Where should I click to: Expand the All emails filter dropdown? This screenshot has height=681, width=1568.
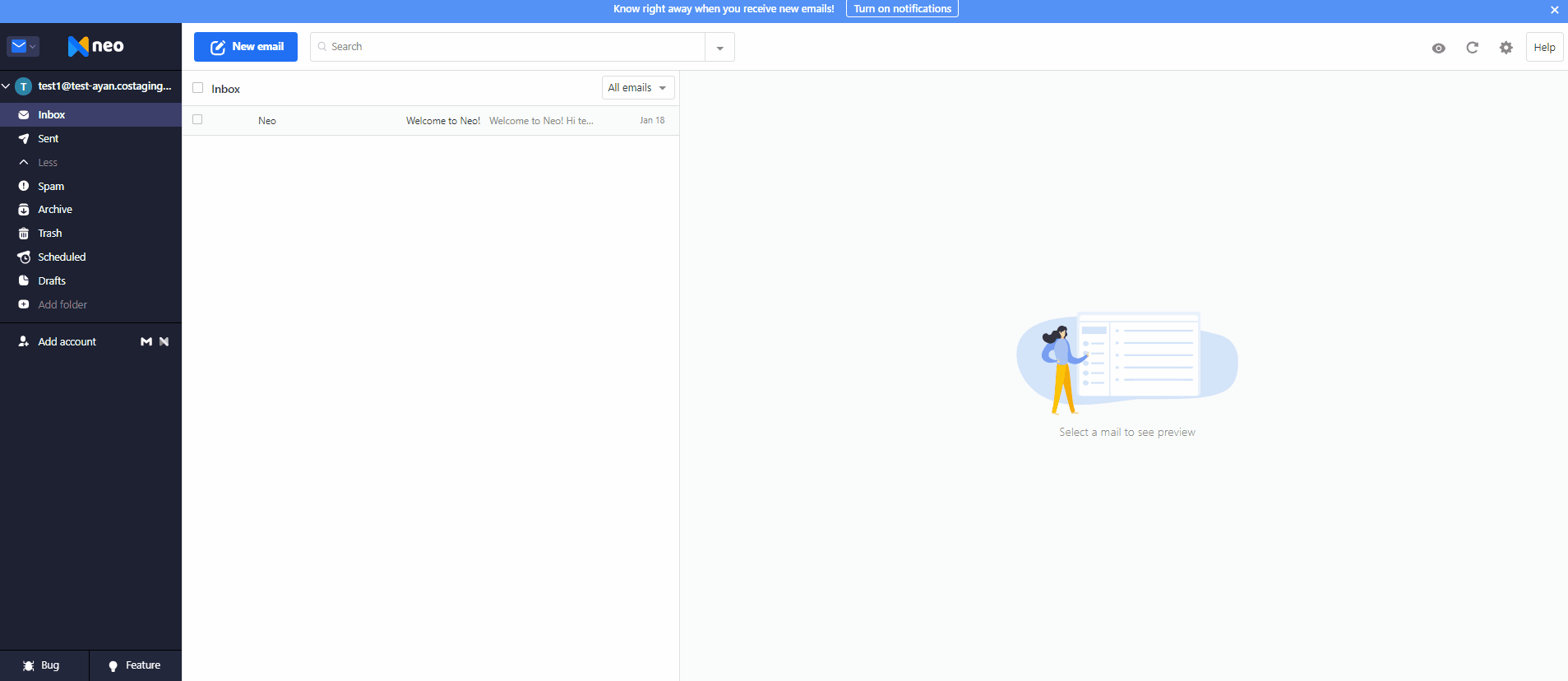(638, 88)
